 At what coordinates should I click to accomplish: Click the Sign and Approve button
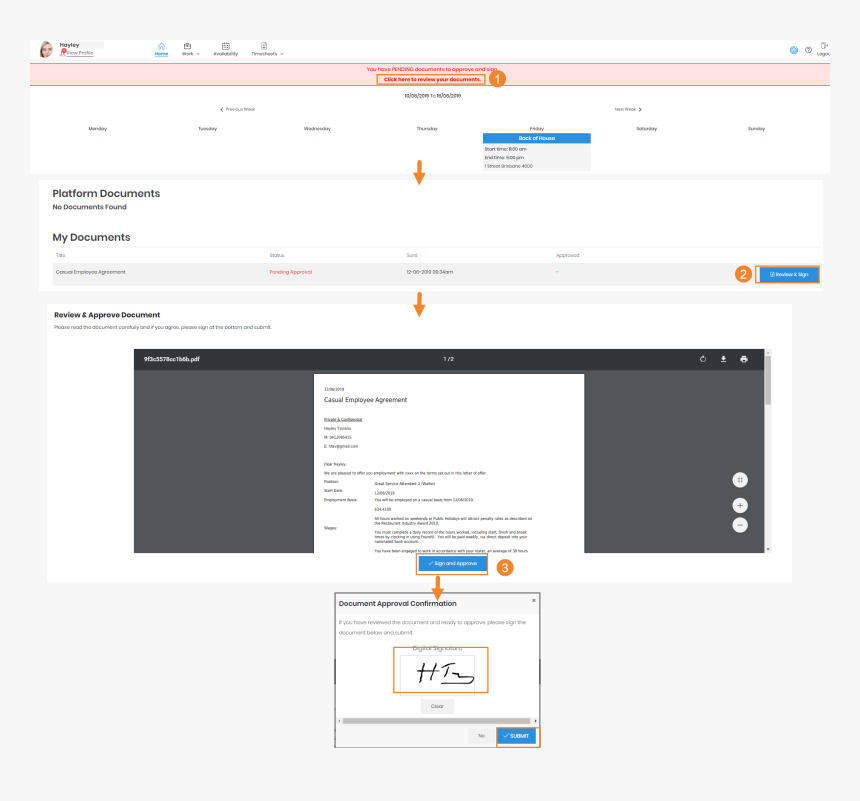pyautogui.click(x=452, y=563)
